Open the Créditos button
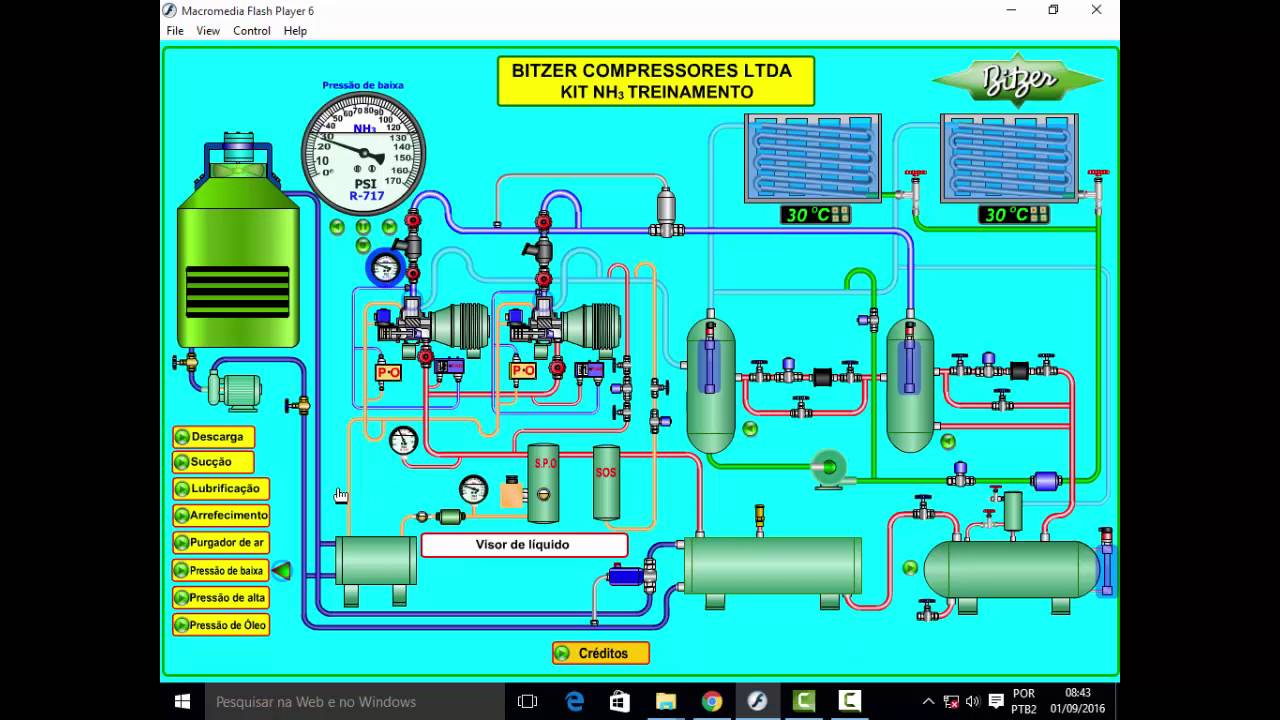 click(601, 653)
